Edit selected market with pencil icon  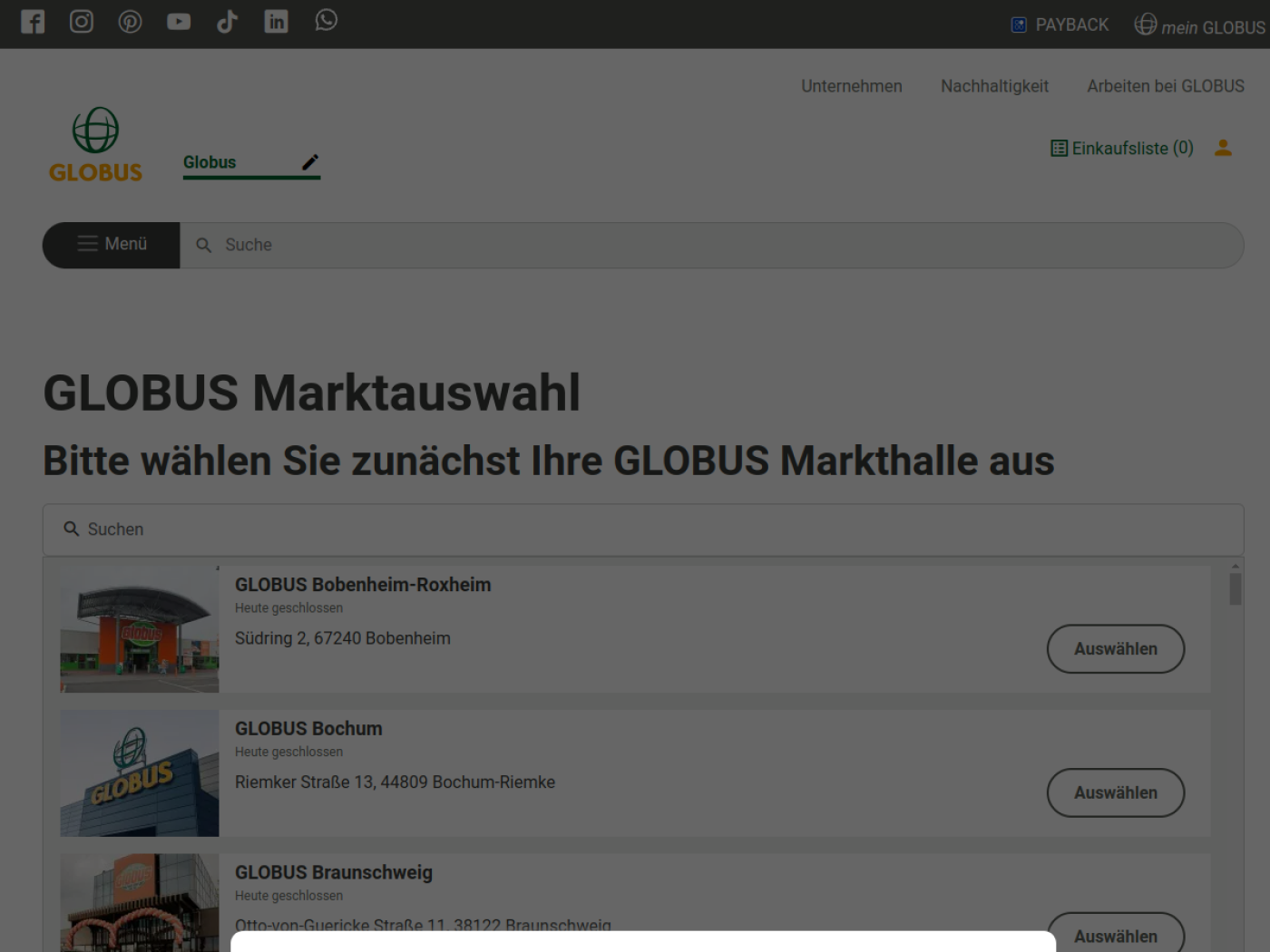click(x=310, y=162)
